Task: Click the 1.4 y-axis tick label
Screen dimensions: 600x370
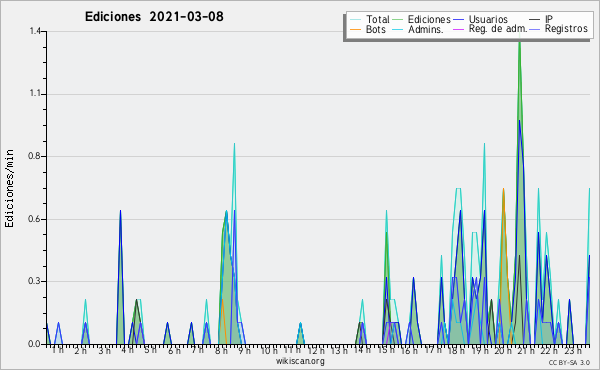Action: point(35,31)
